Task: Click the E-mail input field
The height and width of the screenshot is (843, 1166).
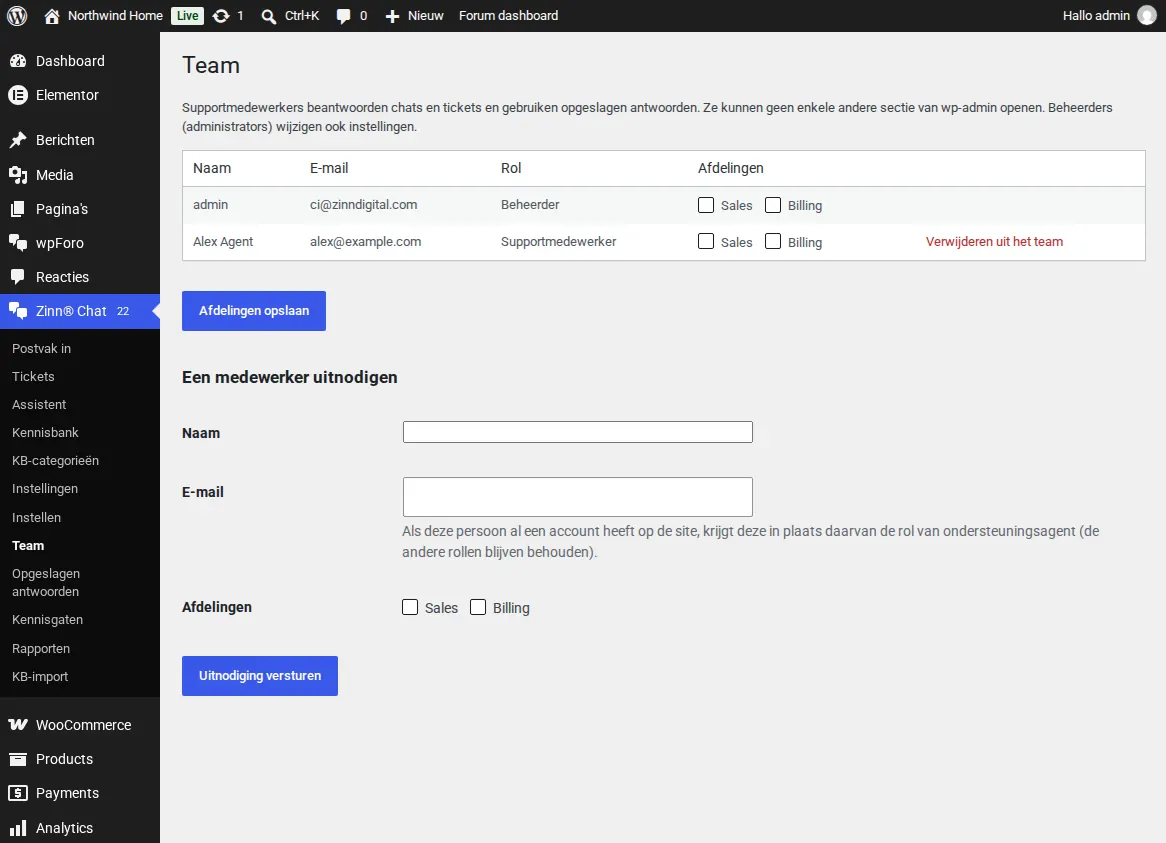Action: click(x=578, y=497)
